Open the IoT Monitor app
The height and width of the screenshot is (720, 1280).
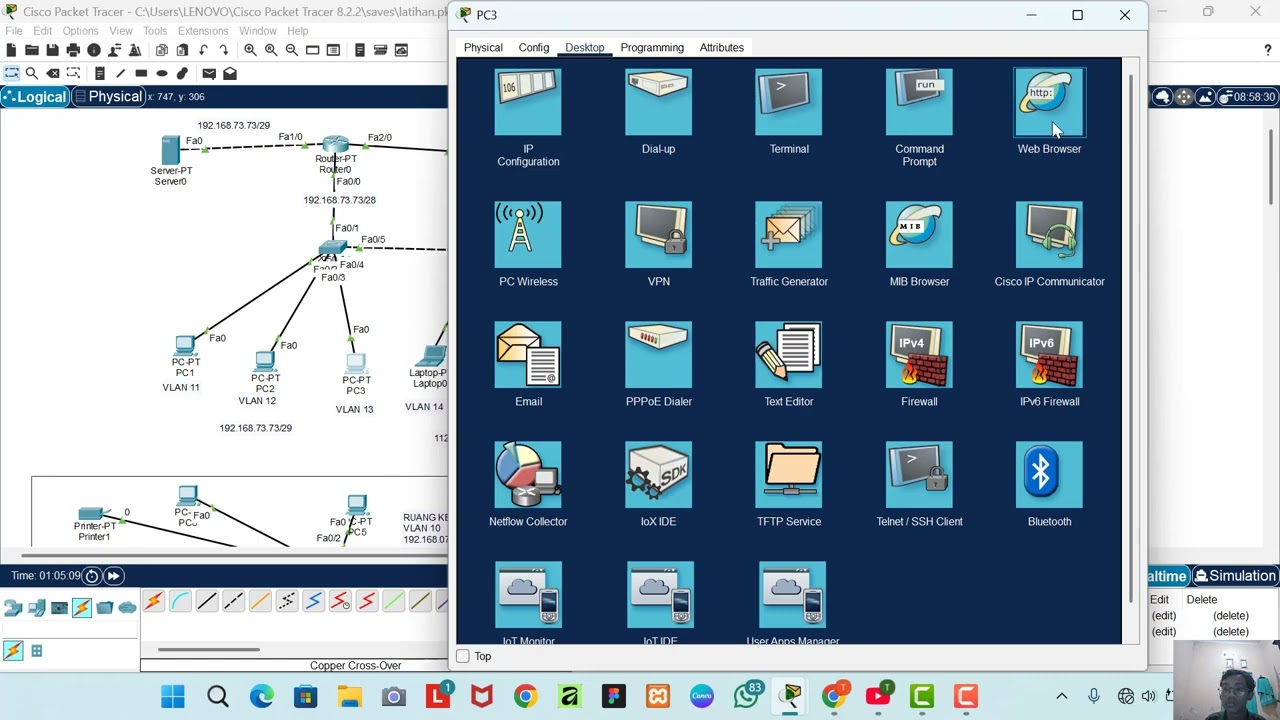[528, 595]
